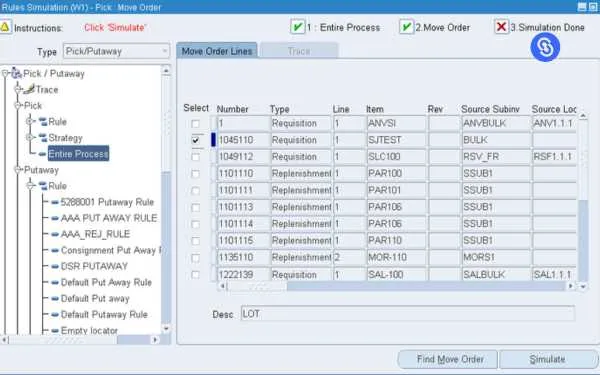
Task: Click the Number cell 1101115
Action: 243,241
